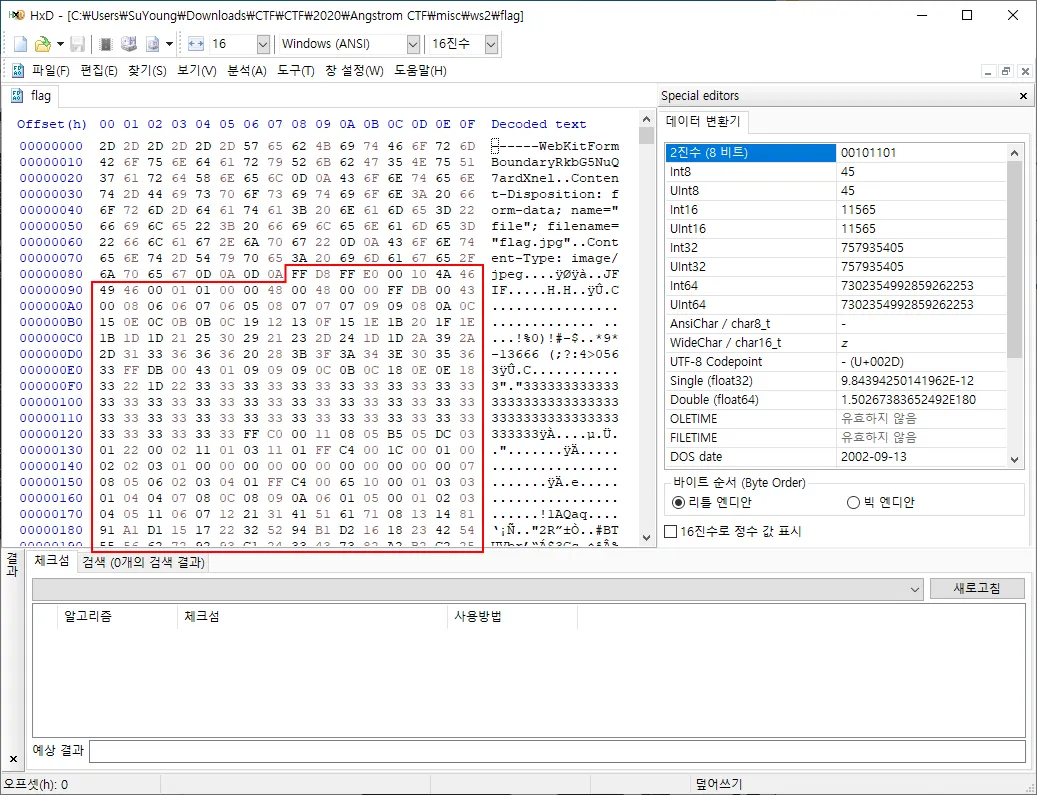Viewport: 1037px width, 795px height.
Task: Expand the arrow next to disk image icon
Action: [x=169, y=44]
